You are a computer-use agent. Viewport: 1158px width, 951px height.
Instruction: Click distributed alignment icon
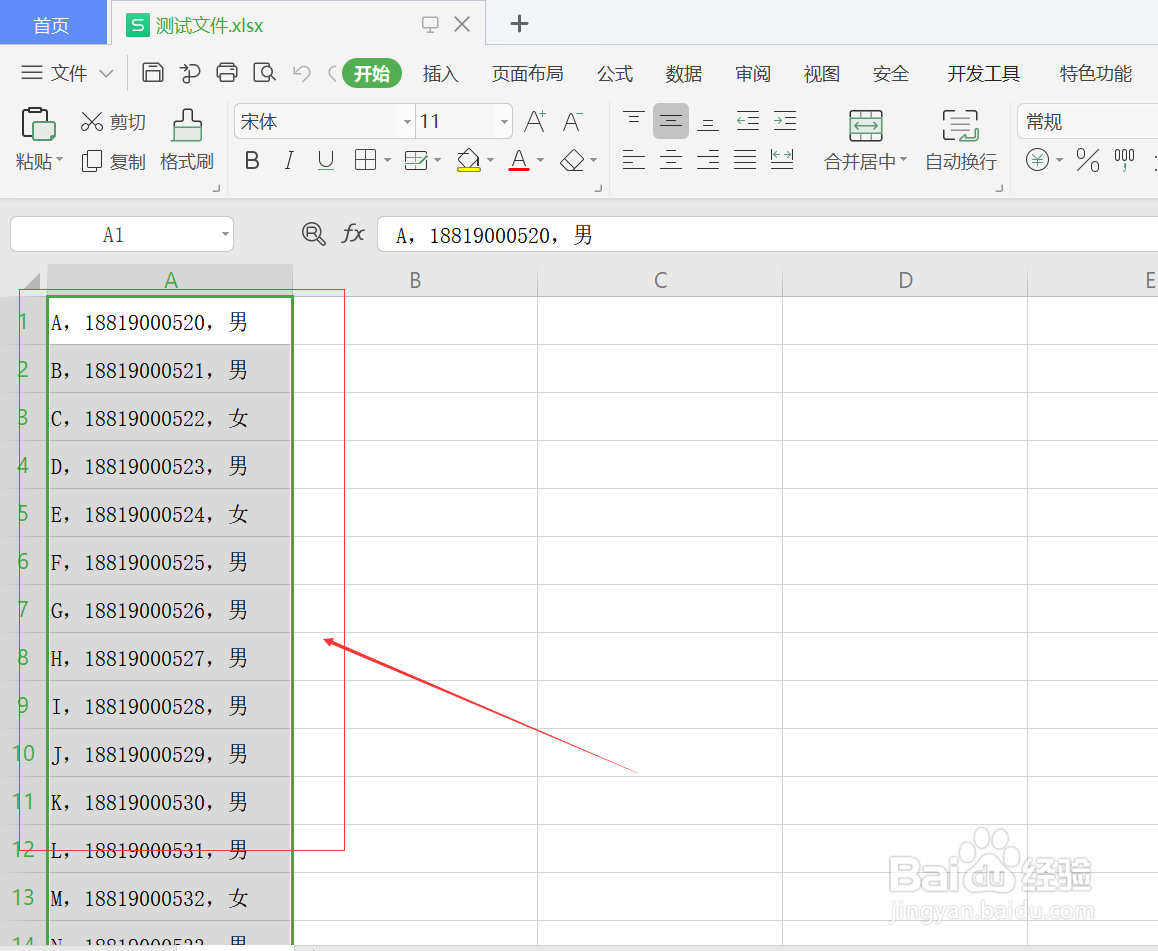782,159
